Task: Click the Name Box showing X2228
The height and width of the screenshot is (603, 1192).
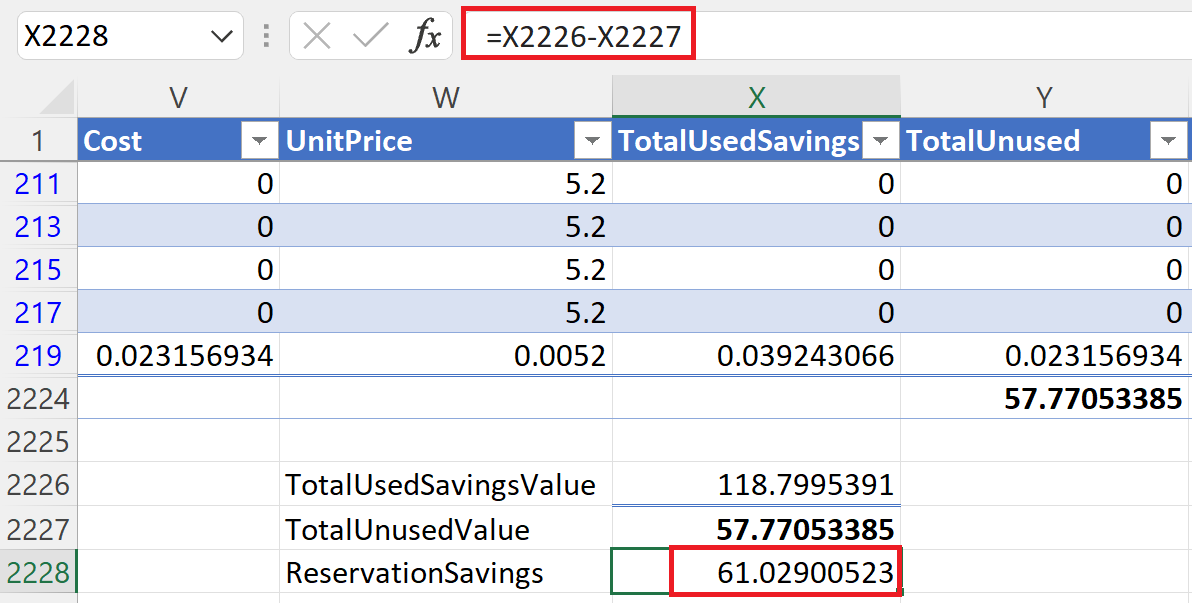Action: [x=129, y=36]
